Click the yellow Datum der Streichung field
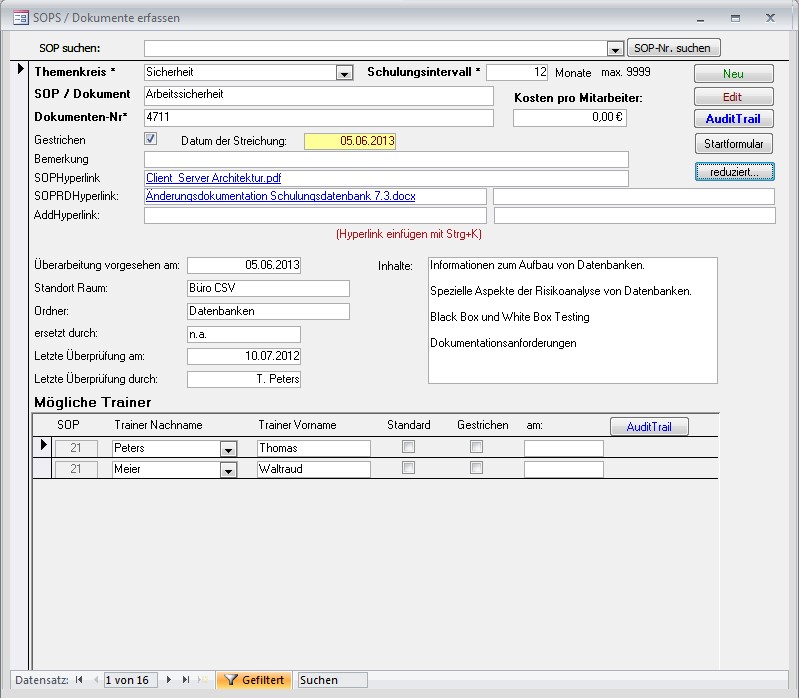Image resolution: width=799 pixels, height=698 pixels. click(x=350, y=141)
